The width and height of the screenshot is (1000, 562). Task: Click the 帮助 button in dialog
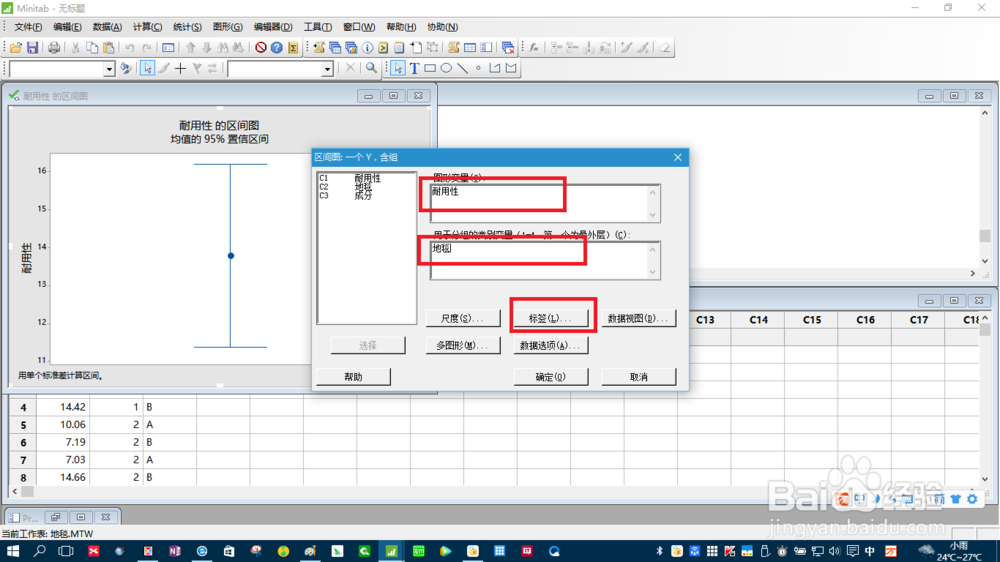pos(353,376)
